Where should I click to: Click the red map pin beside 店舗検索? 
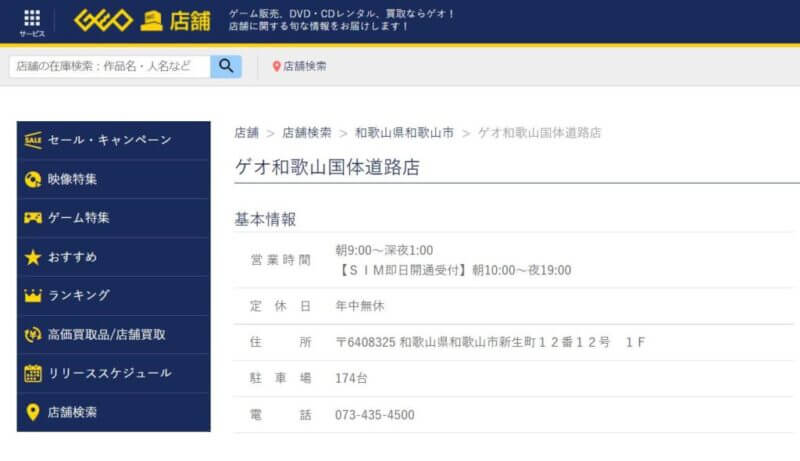(277, 66)
